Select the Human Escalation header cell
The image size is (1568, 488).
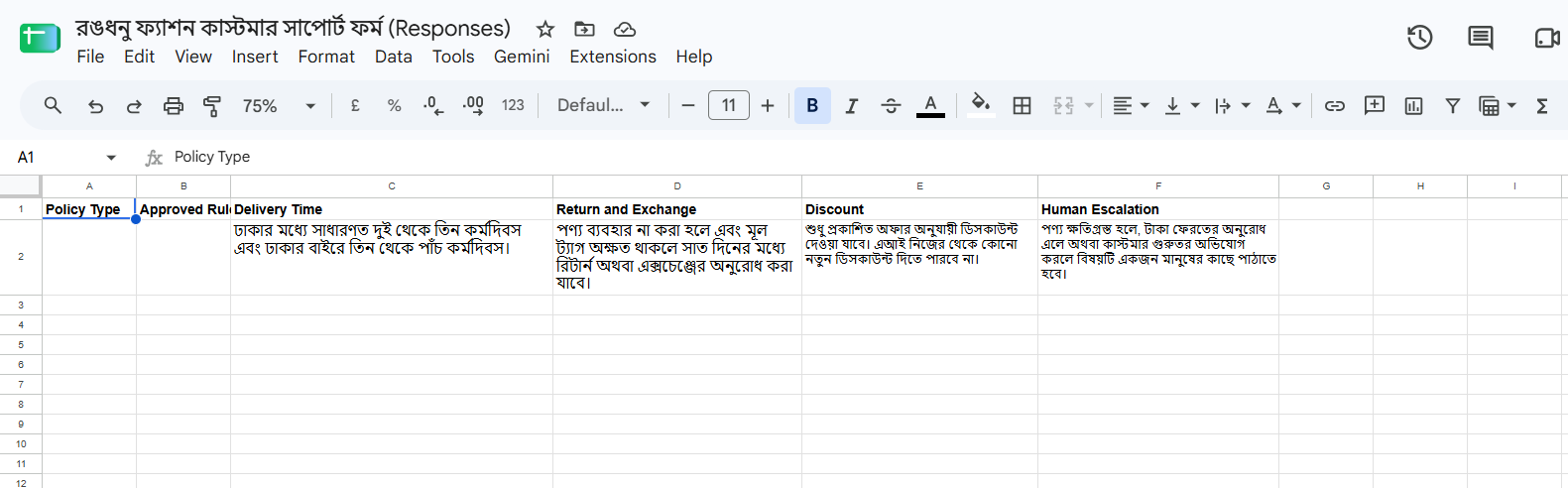[1158, 209]
